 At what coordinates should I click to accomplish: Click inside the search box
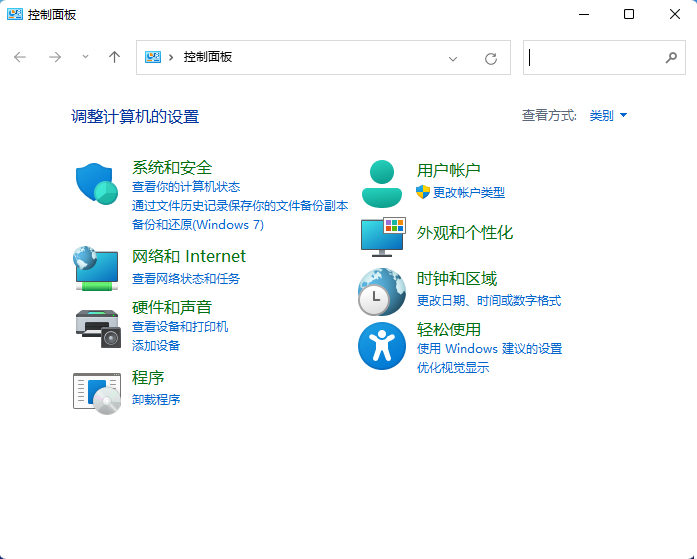604,57
